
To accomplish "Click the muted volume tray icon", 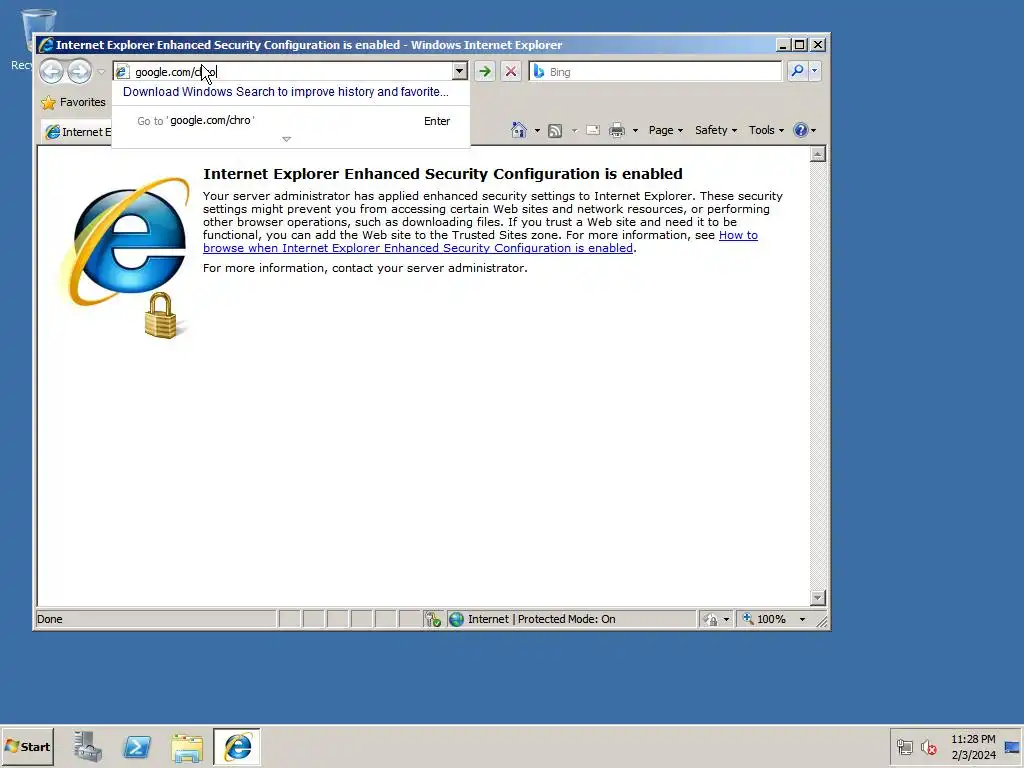I will [x=929, y=747].
